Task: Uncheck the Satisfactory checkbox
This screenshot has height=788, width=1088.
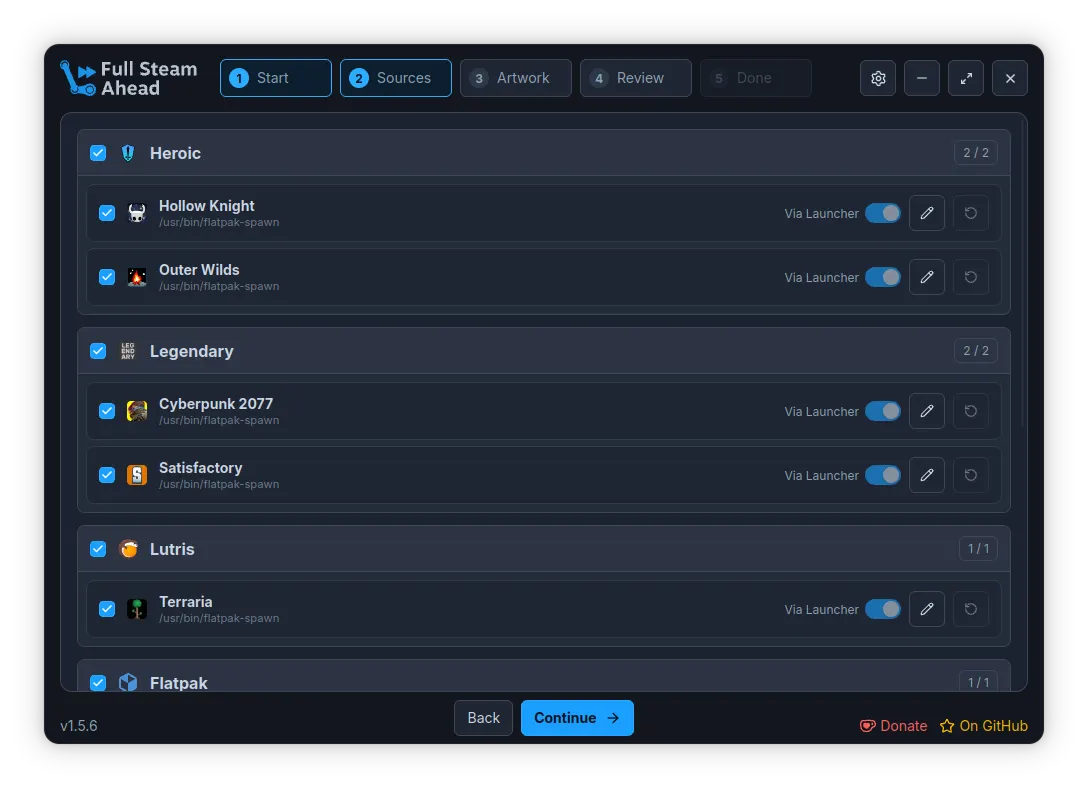Action: 107,475
